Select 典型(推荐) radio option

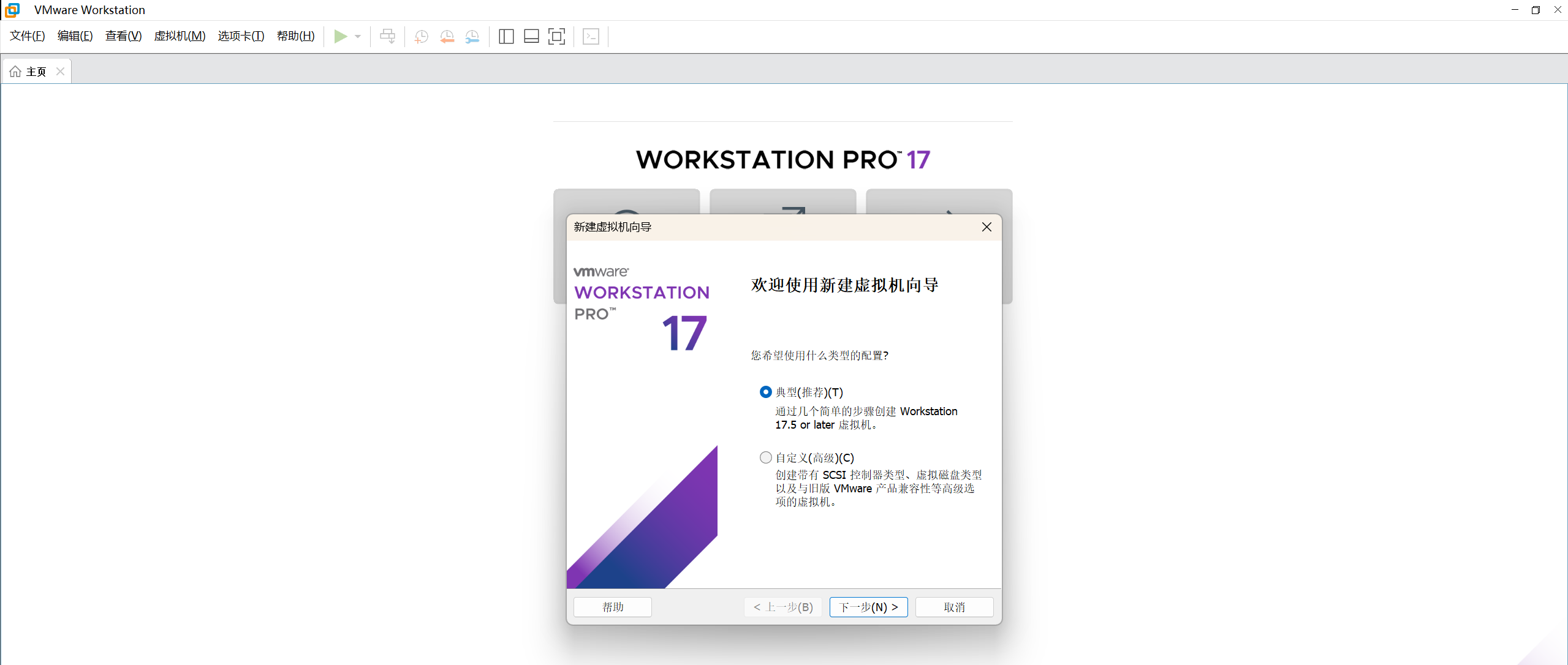point(765,392)
